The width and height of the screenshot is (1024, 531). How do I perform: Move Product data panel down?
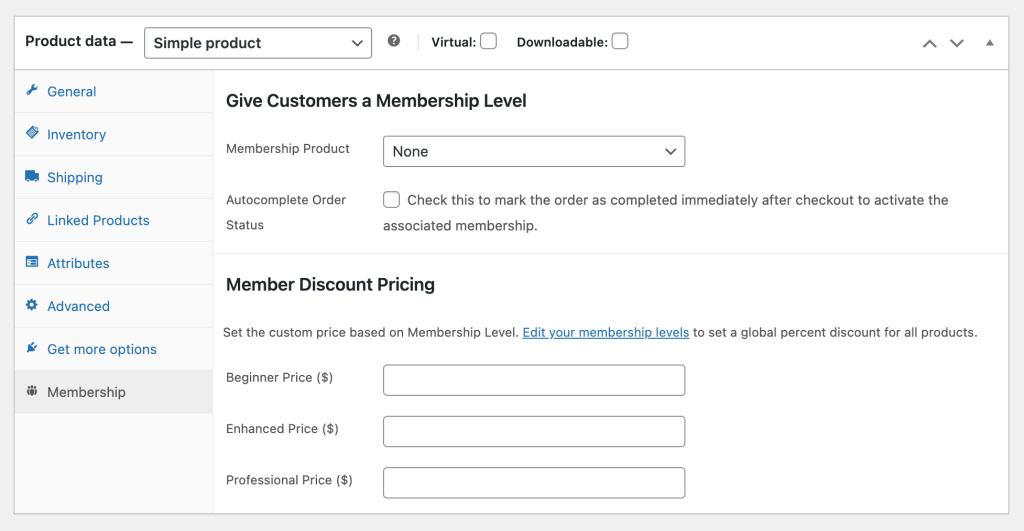[x=957, y=43]
